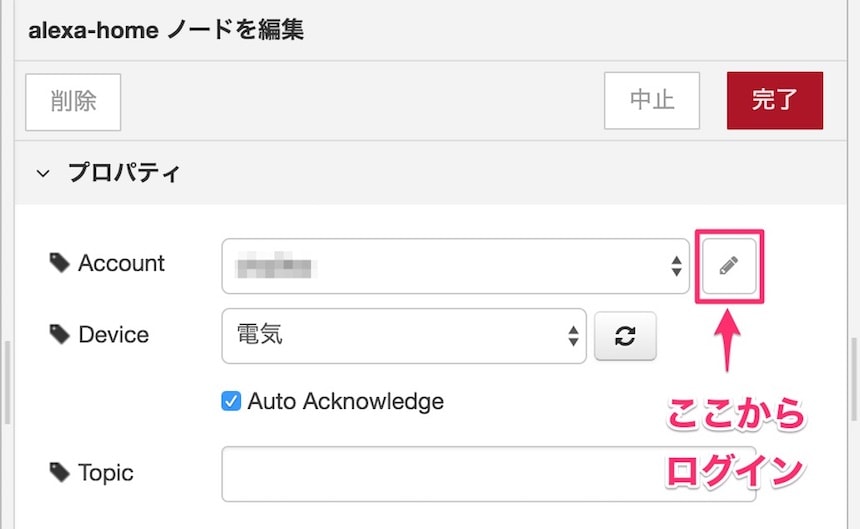Screen dimensions: 860x529
Task: Click the tag icon before Account
Action: (x=59, y=263)
